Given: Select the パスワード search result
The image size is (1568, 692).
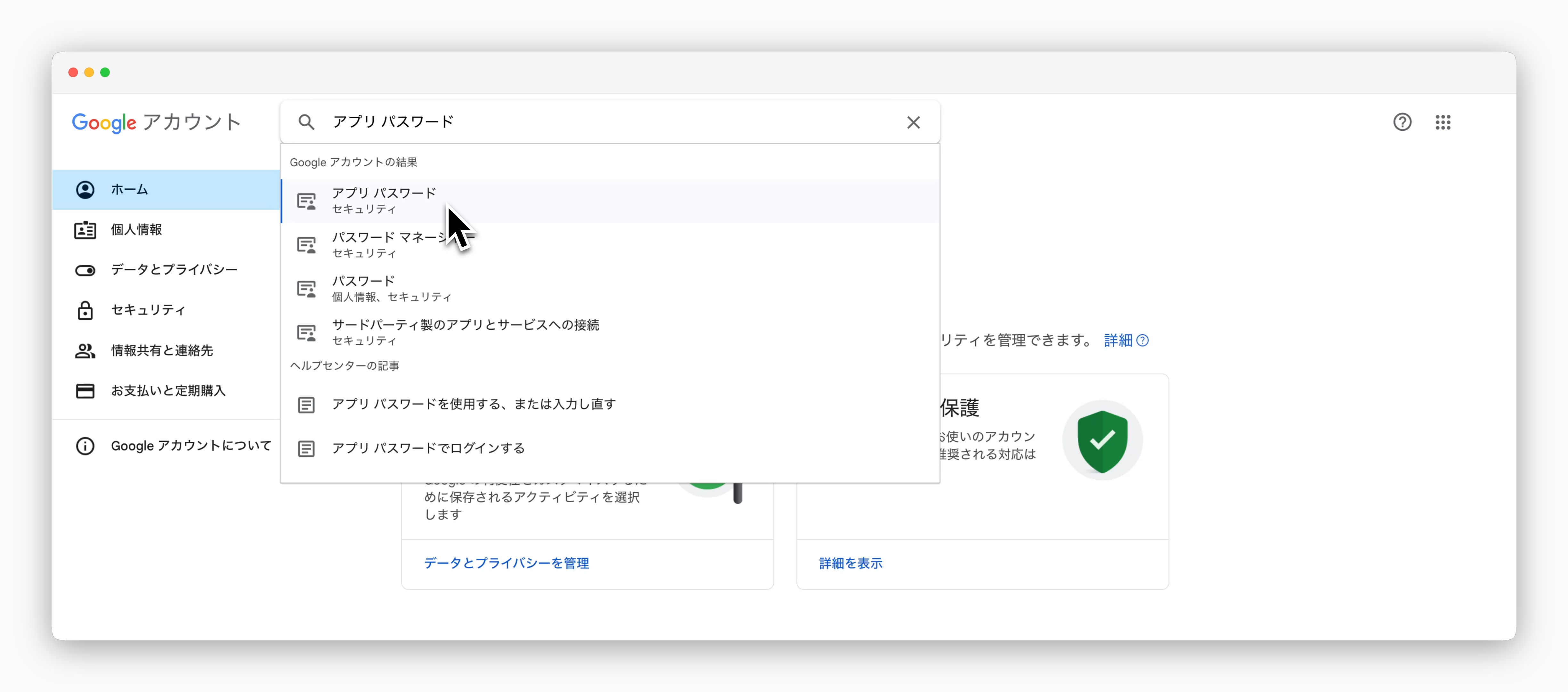Looking at the screenshot, I should [610, 289].
